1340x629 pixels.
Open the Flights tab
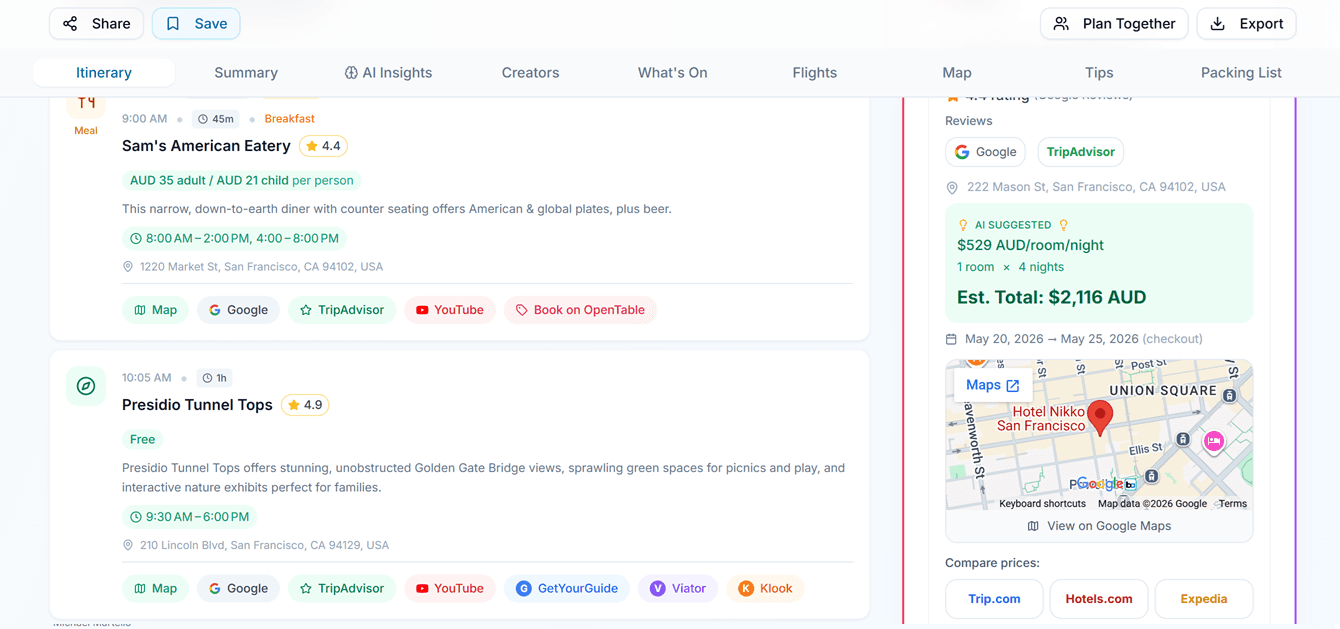[x=814, y=72]
